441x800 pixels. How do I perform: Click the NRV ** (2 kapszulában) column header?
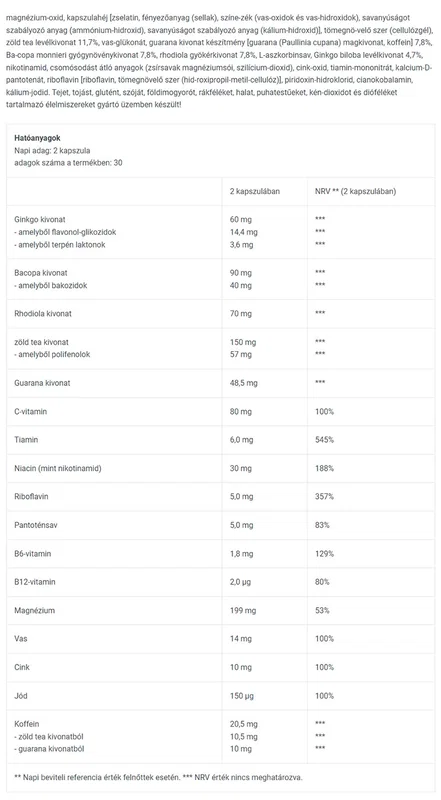pyautogui.click(x=355, y=191)
